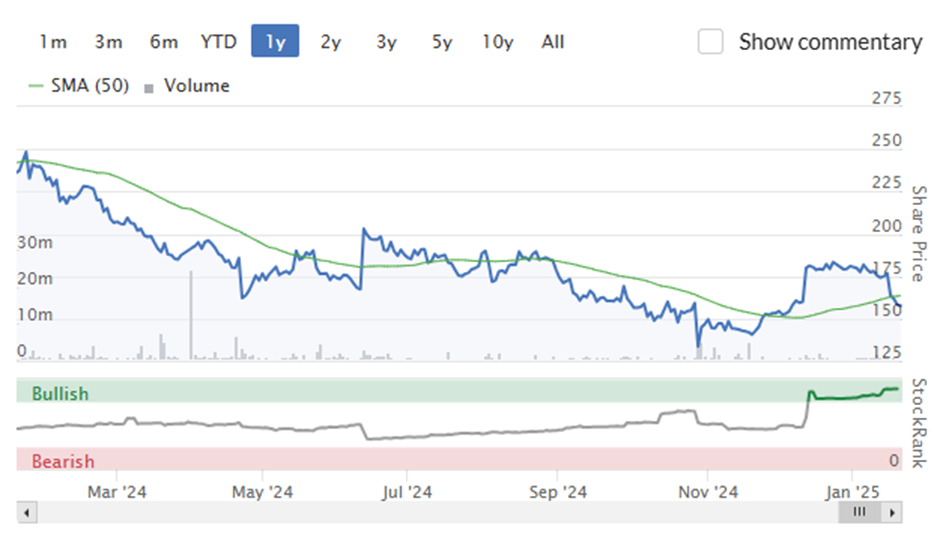Viewport: 940px width, 534px height.
Task: Click the Jul '24 axis label
Action: click(407, 492)
